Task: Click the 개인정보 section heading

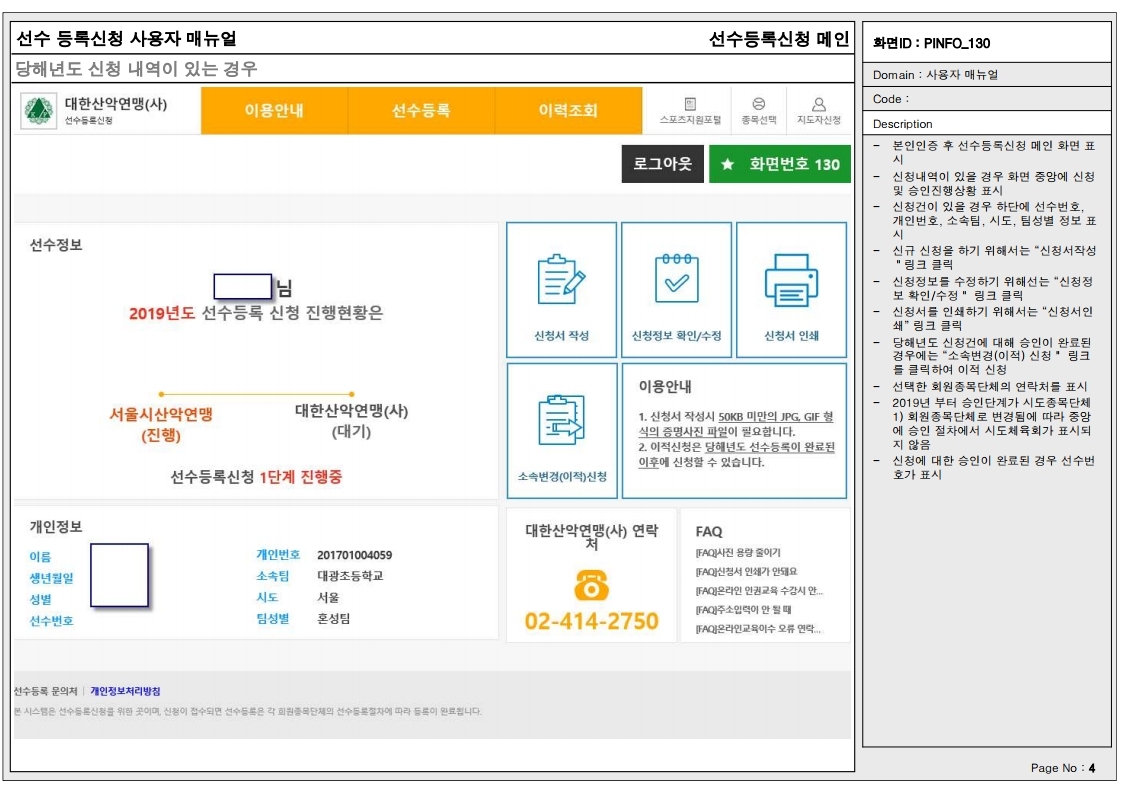Action: [x=56, y=527]
